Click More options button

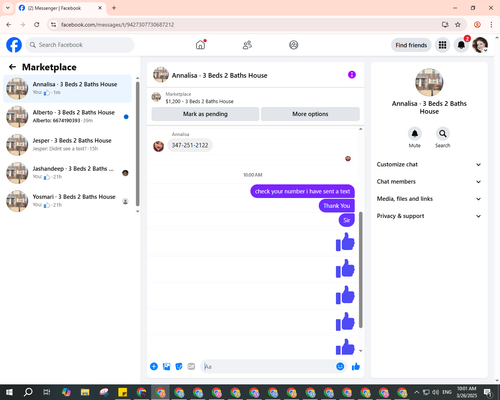click(310, 114)
